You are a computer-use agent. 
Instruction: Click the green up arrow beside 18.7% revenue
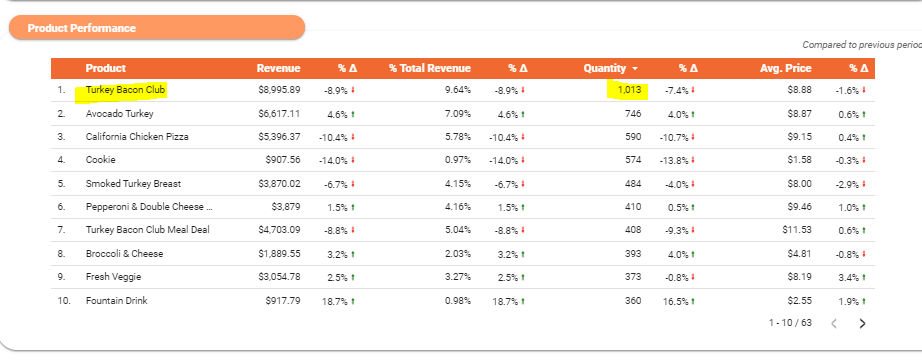353,301
